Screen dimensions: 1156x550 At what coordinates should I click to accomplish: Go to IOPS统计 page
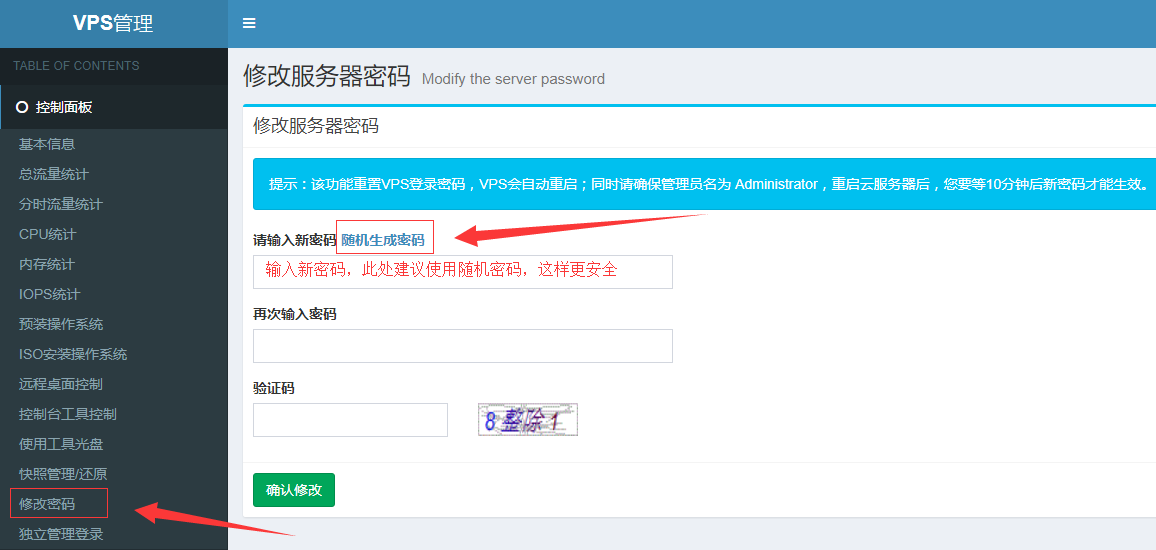coord(49,294)
